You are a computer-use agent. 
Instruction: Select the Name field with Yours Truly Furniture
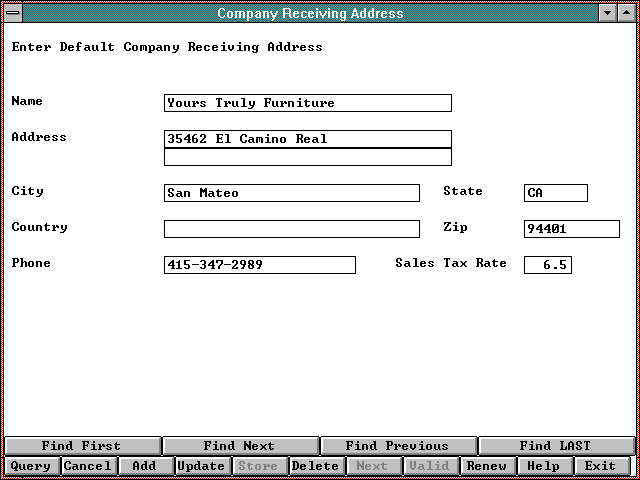[x=307, y=103]
